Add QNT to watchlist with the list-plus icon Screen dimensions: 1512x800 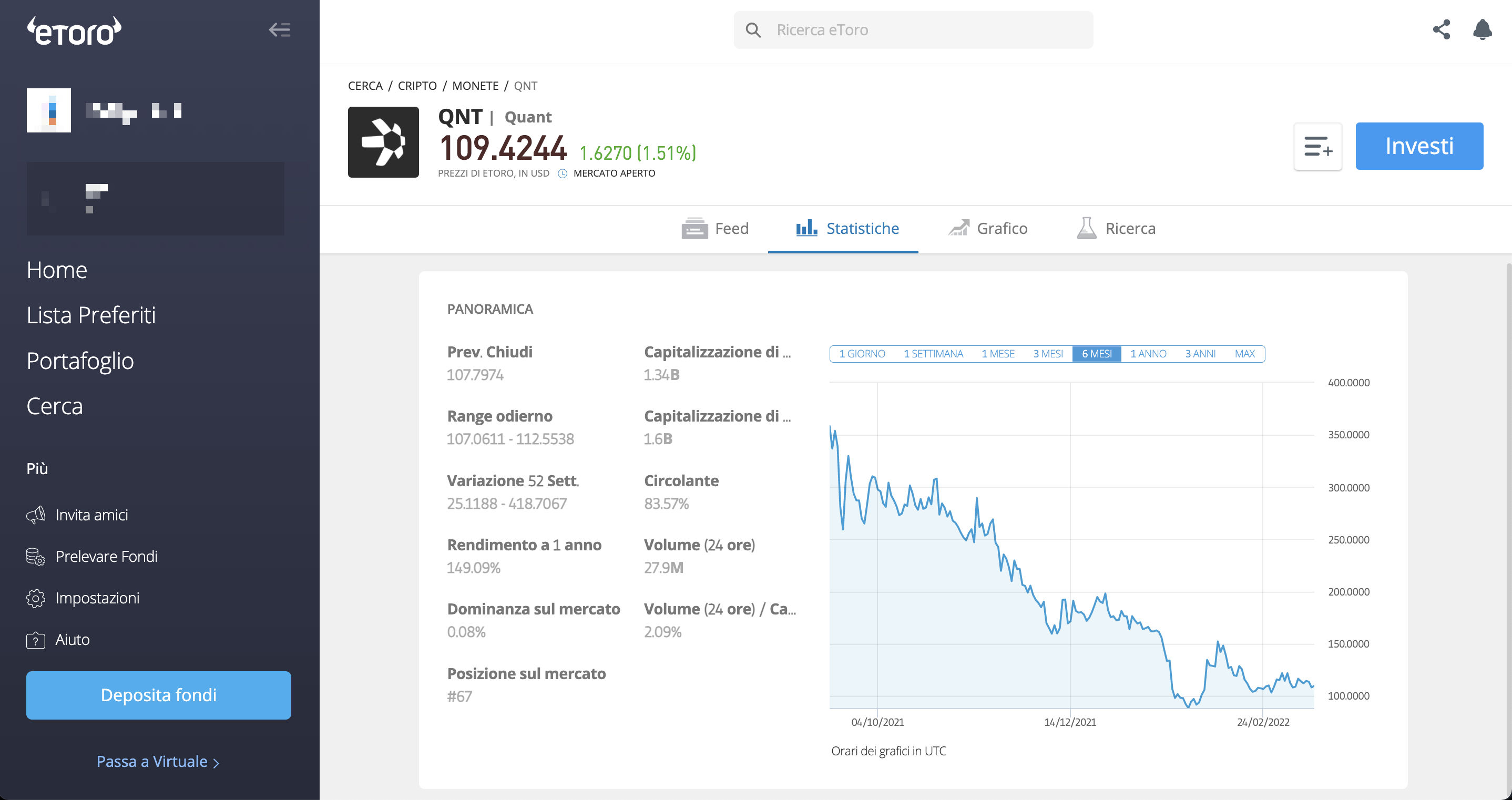coord(1317,146)
